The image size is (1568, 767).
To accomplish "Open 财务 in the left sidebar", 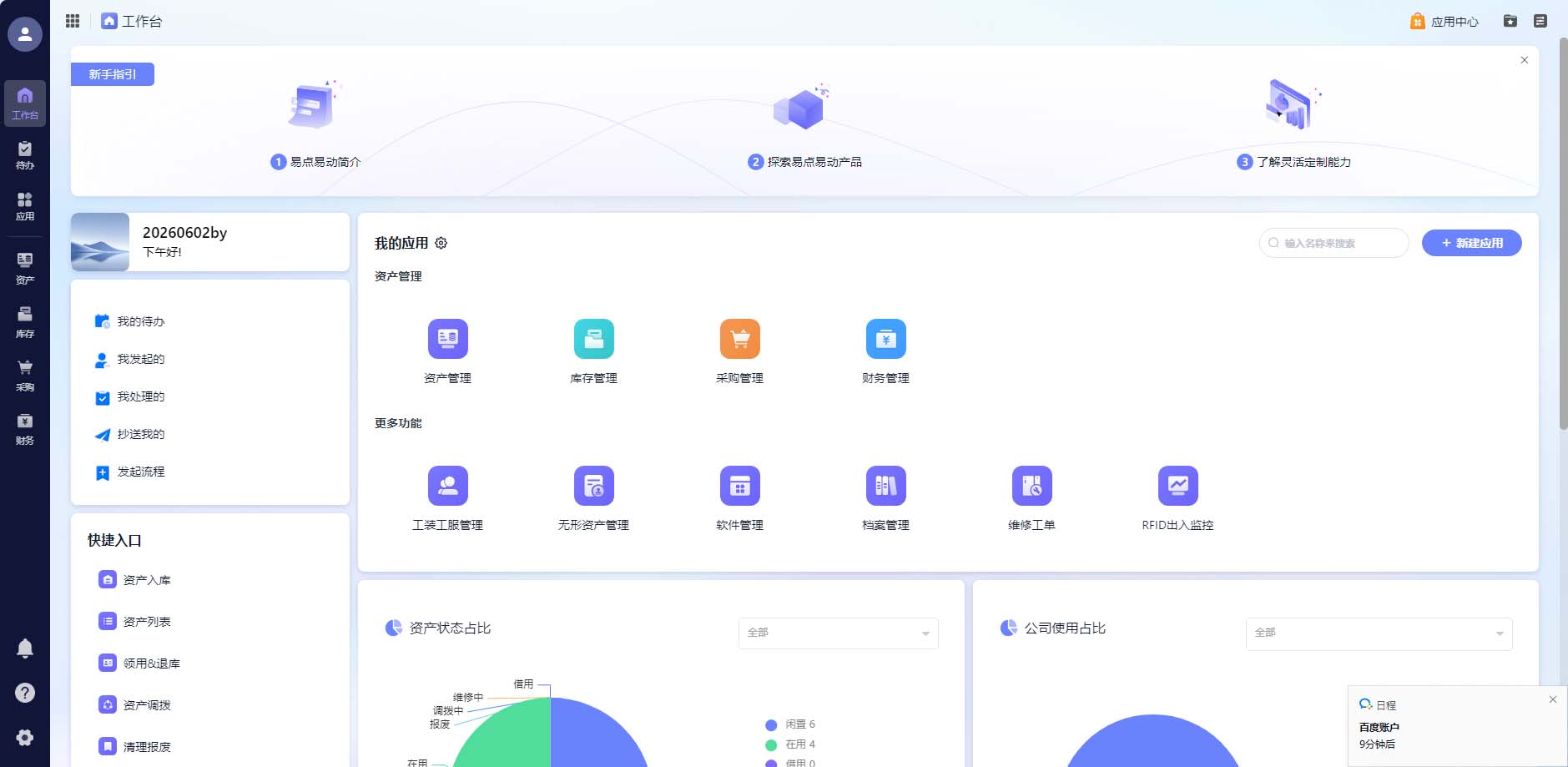I will pos(25,429).
